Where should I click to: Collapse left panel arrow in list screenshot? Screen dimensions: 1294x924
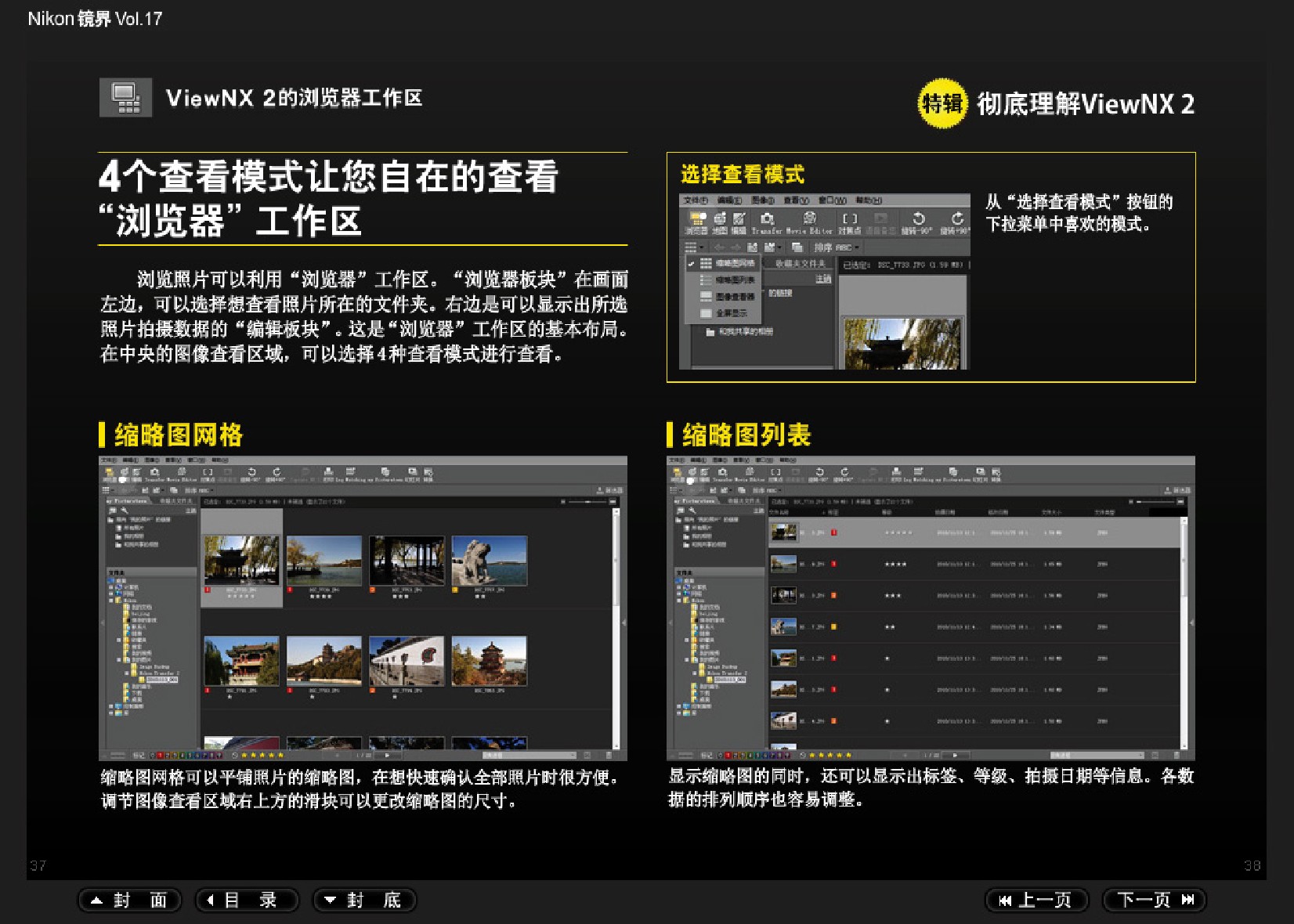pos(670,623)
